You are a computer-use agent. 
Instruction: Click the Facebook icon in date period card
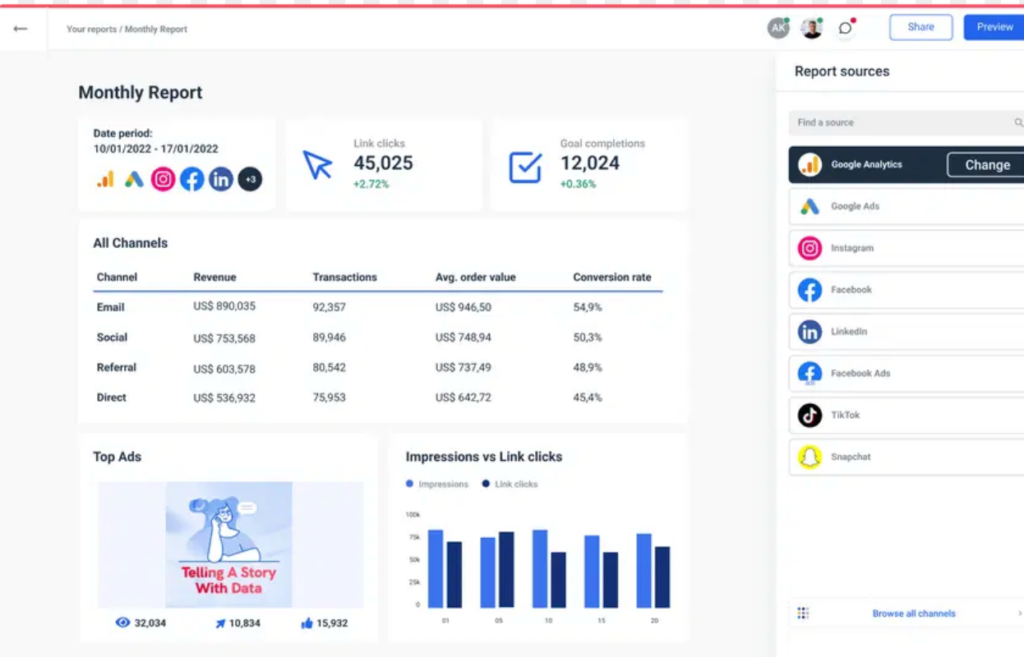[x=192, y=179]
